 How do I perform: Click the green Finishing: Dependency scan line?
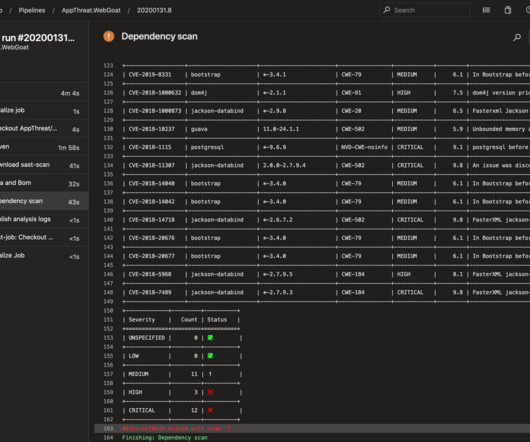(165, 438)
